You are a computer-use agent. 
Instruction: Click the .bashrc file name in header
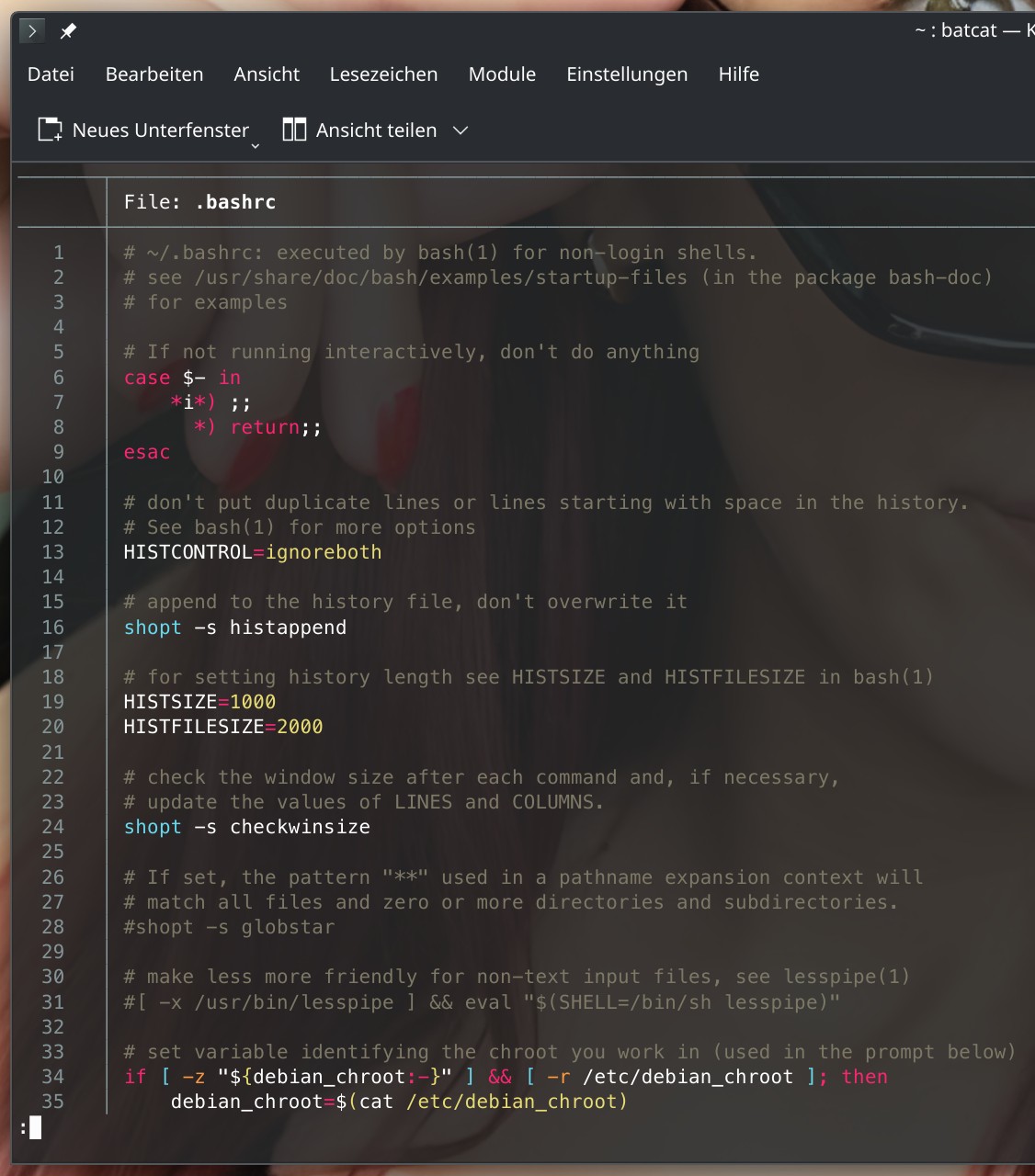235,202
